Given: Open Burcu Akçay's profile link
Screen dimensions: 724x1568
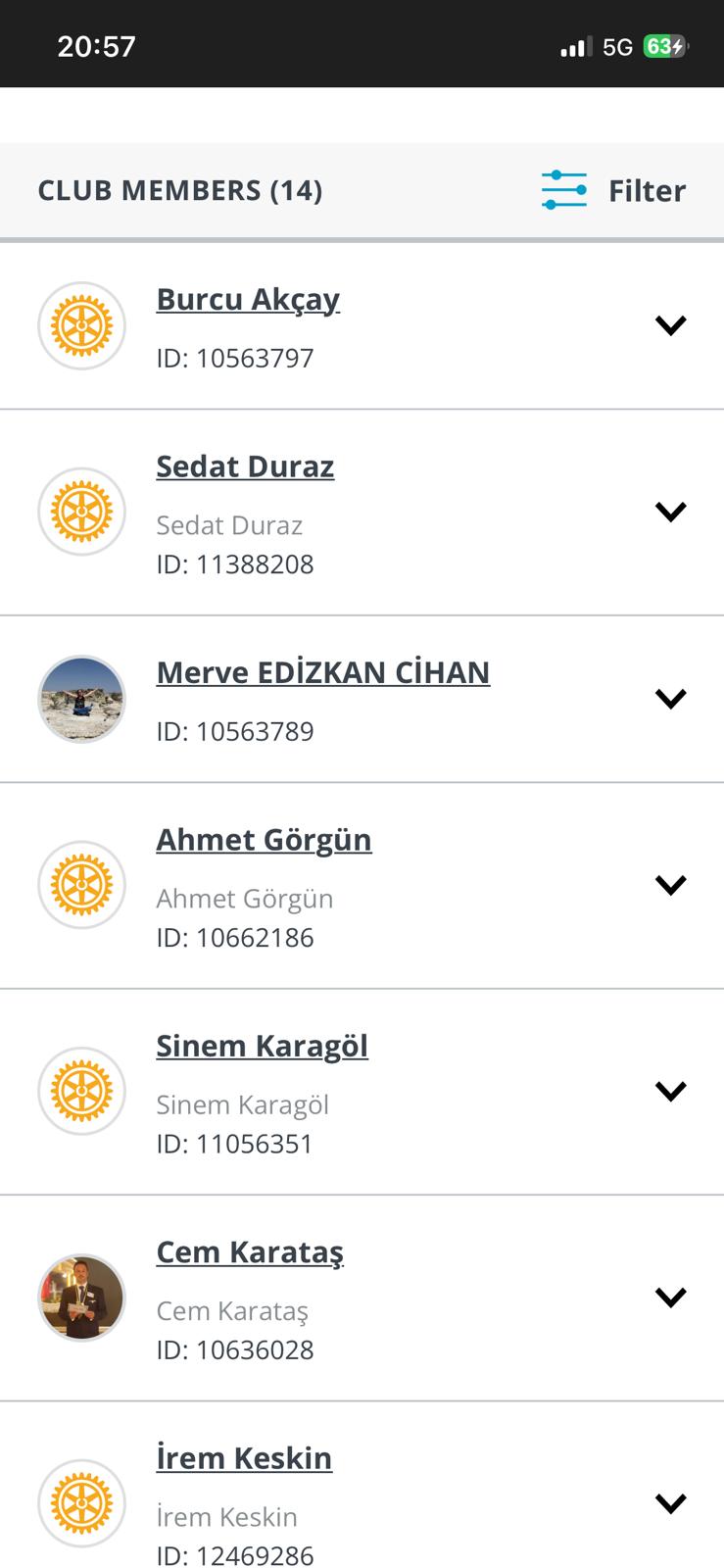Looking at the screenshot, I should [x=248, y=299].
